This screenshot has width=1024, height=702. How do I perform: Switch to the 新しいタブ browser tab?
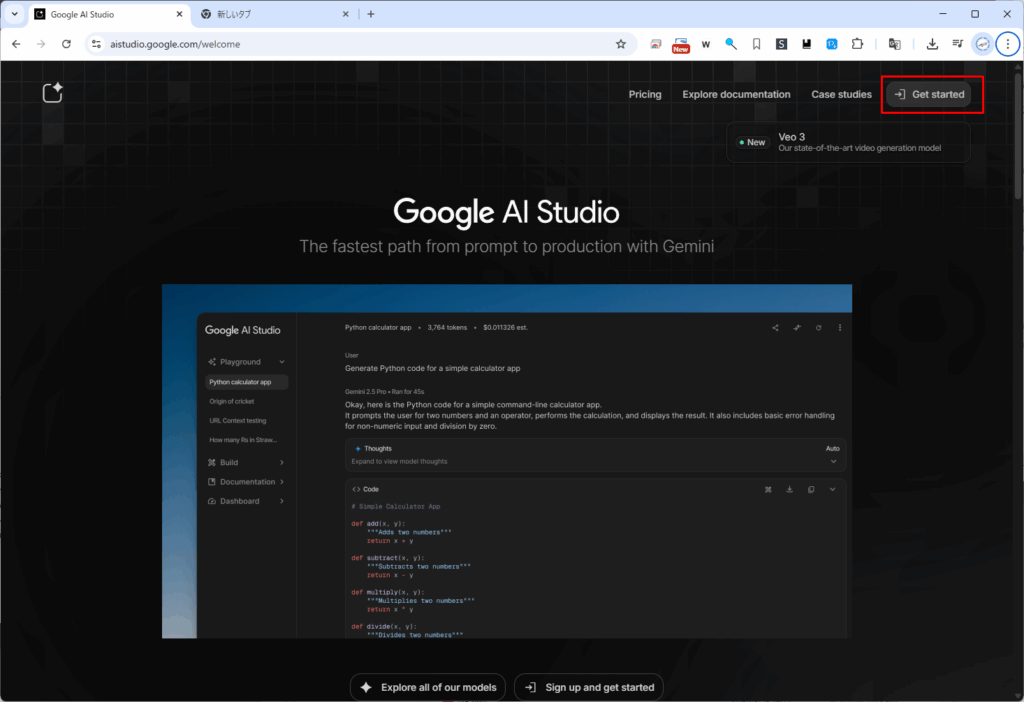coord(276,14)
